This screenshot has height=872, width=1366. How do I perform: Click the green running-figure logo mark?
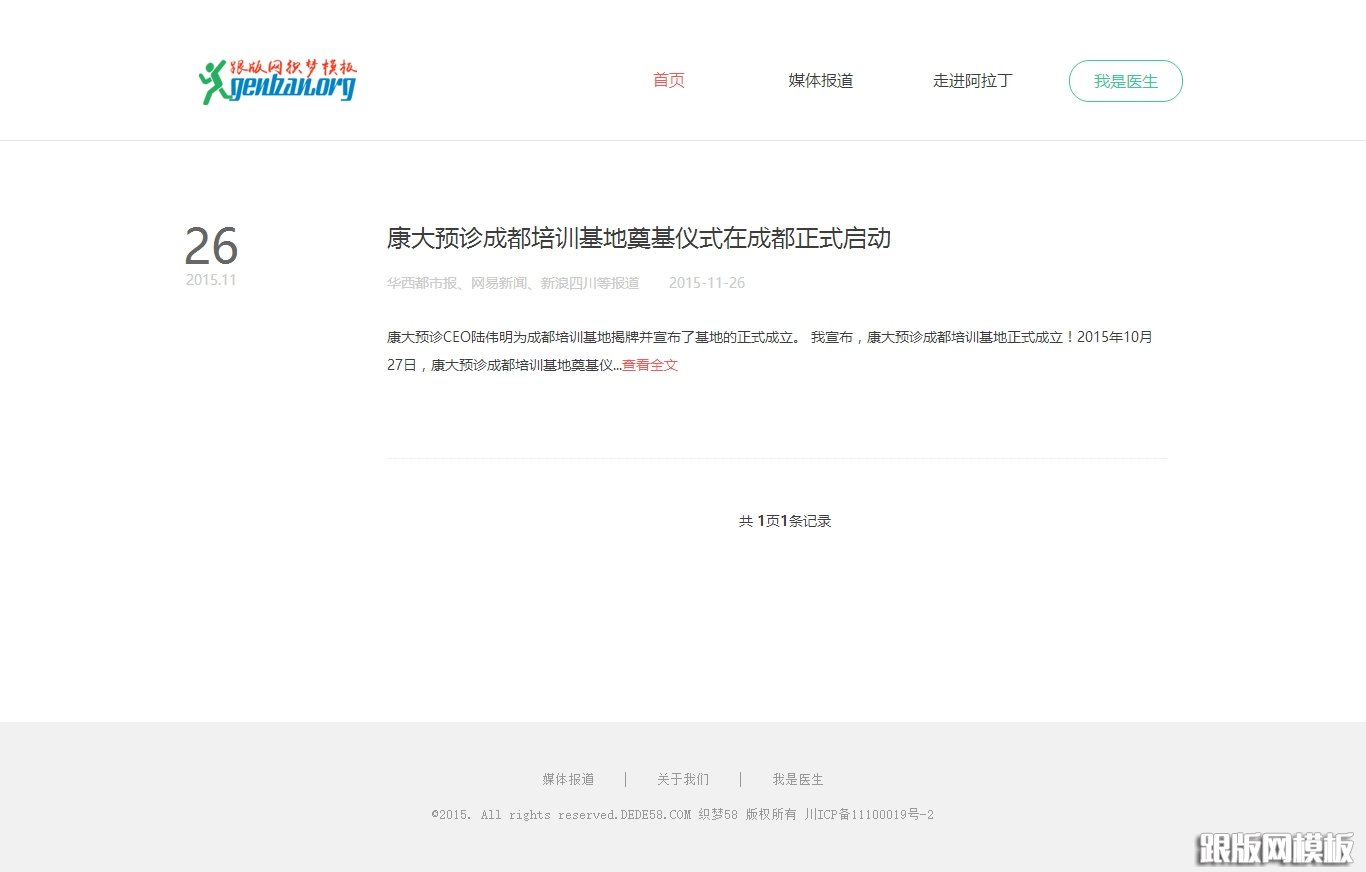[x=213, y=80]
